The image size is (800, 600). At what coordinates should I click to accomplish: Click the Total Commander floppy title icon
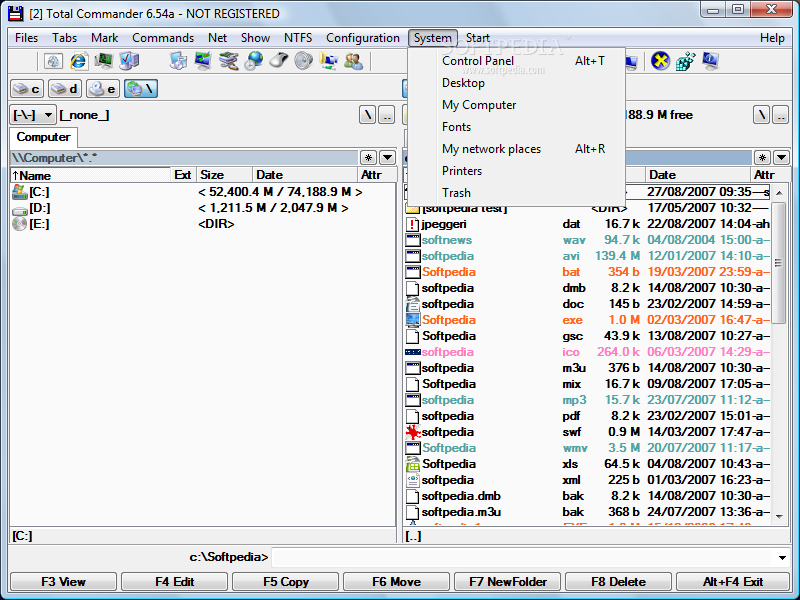click(x=16, y=13)
